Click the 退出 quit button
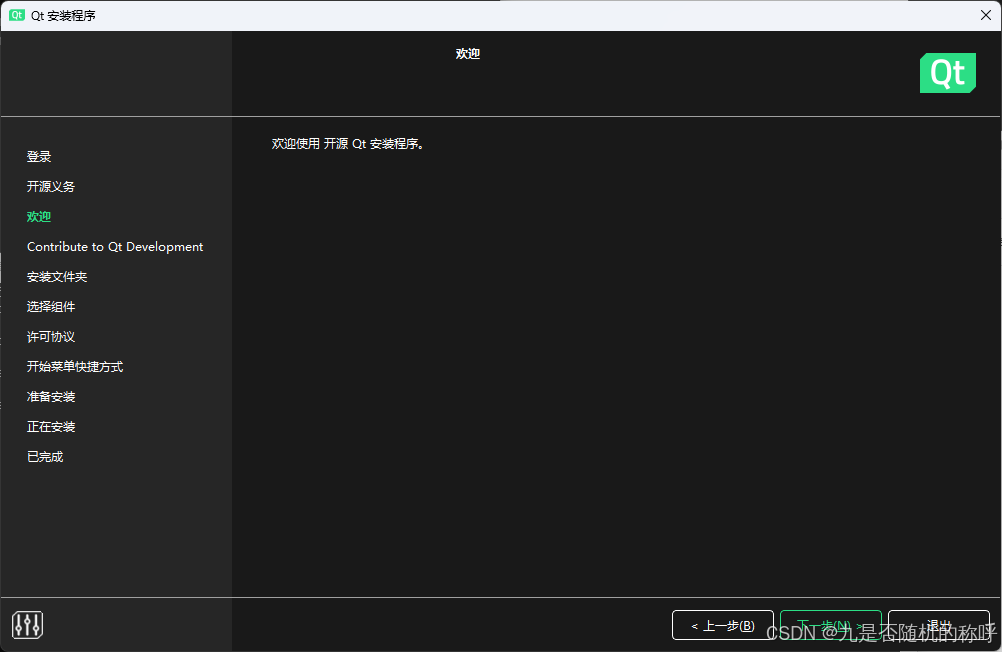Screen dimensions: 1002x652 tap(939, 625)
